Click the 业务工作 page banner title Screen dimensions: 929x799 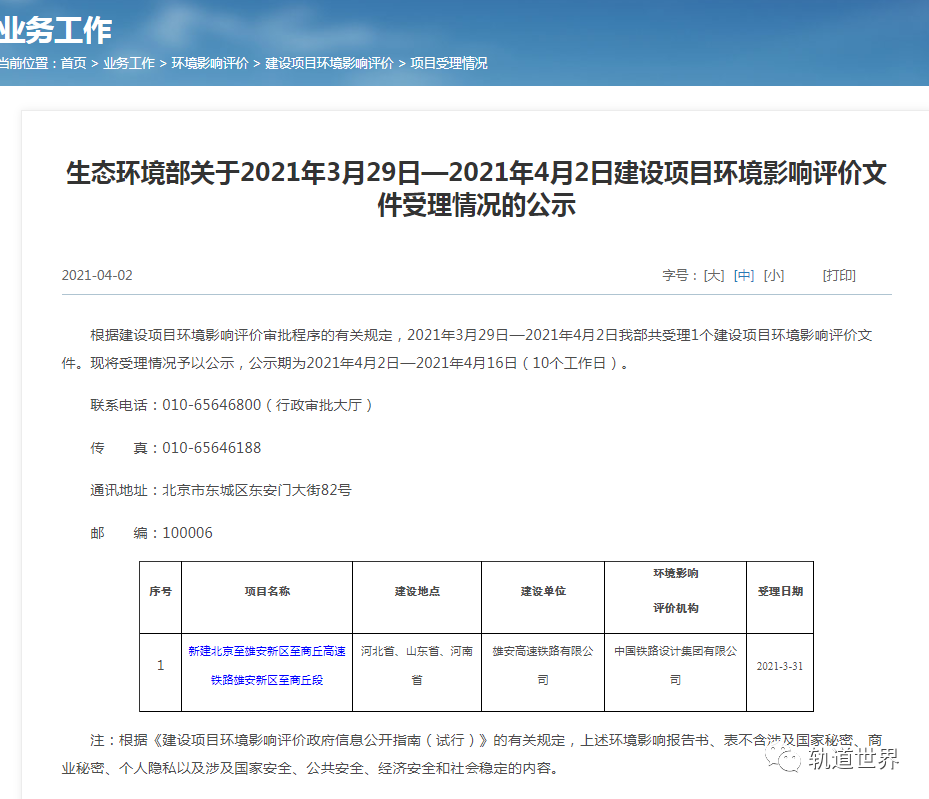click(x=56, y=31)
